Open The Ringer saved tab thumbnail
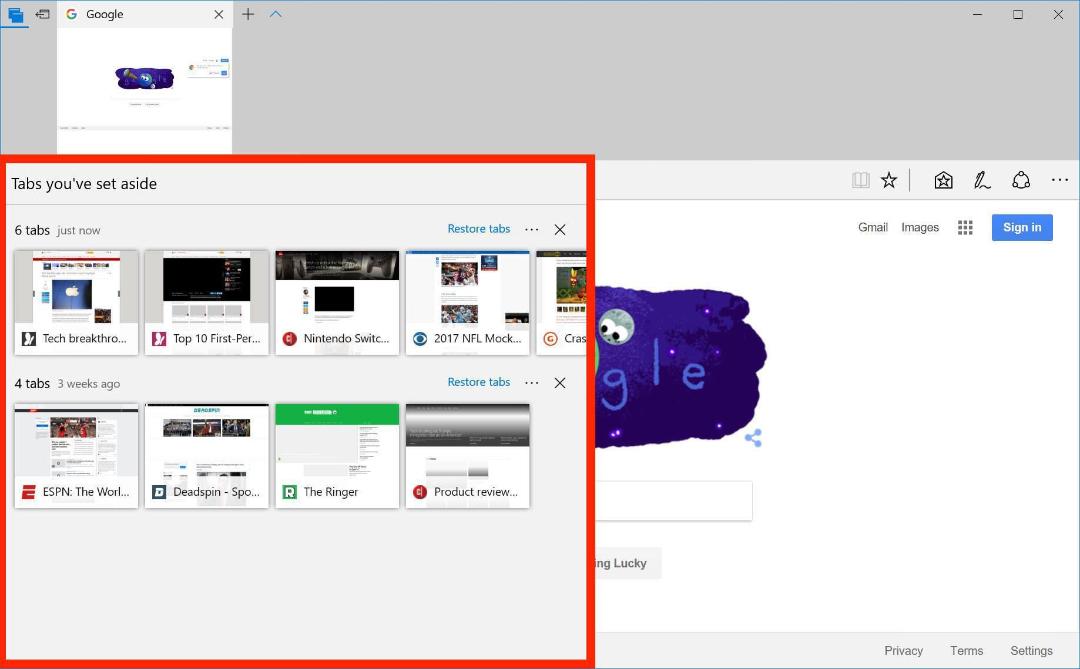Screen dimensions: 1080x669 (337, 455)
